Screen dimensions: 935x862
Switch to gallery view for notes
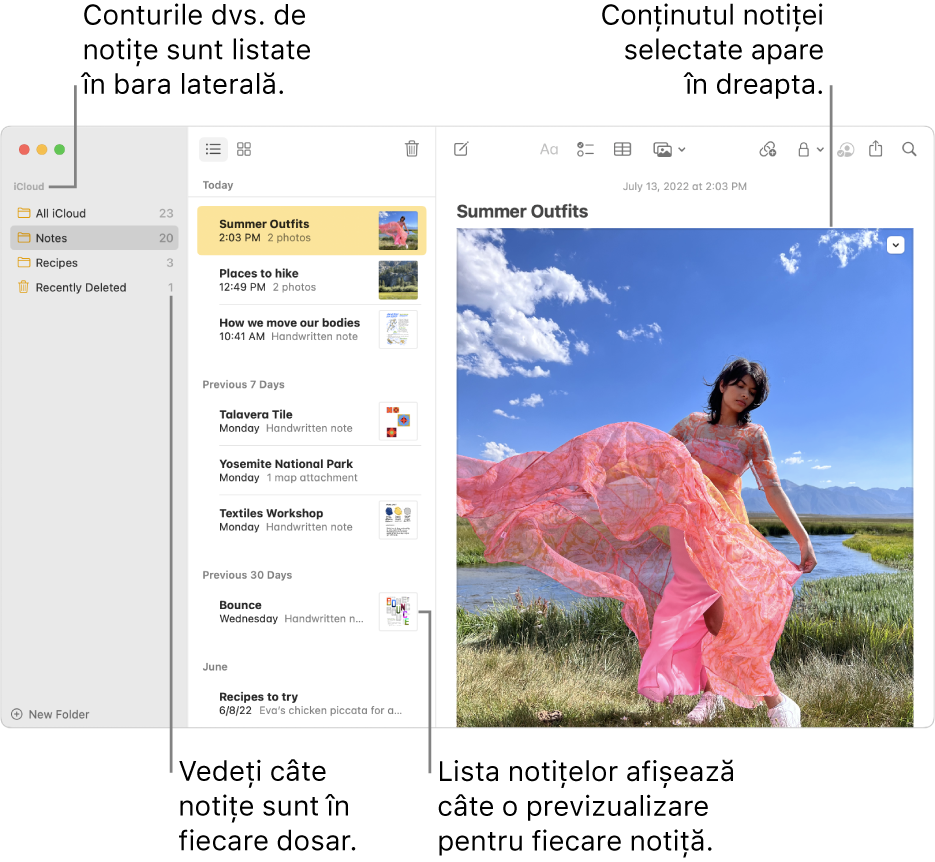pyautogui.click(x=243, y=149)
